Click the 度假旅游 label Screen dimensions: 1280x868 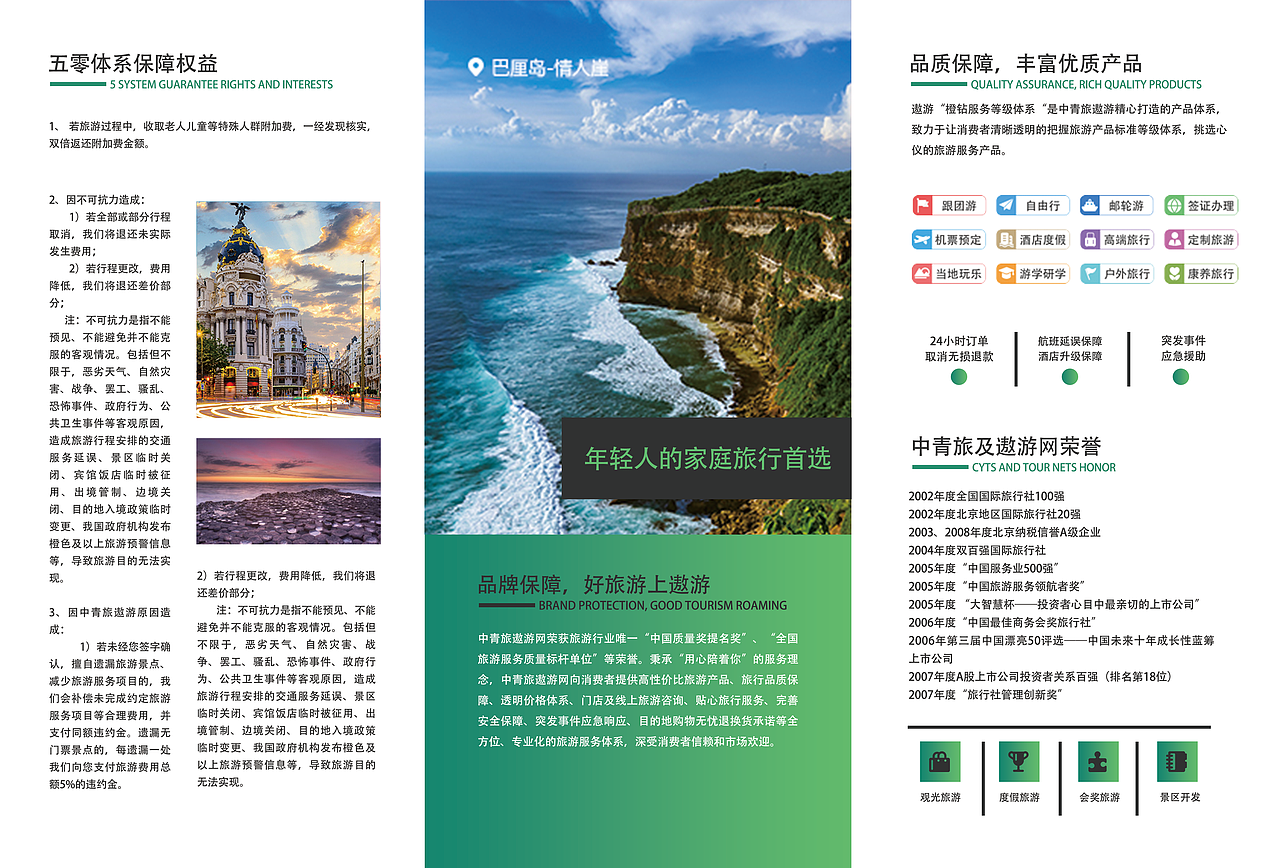tap(1019, 798)
